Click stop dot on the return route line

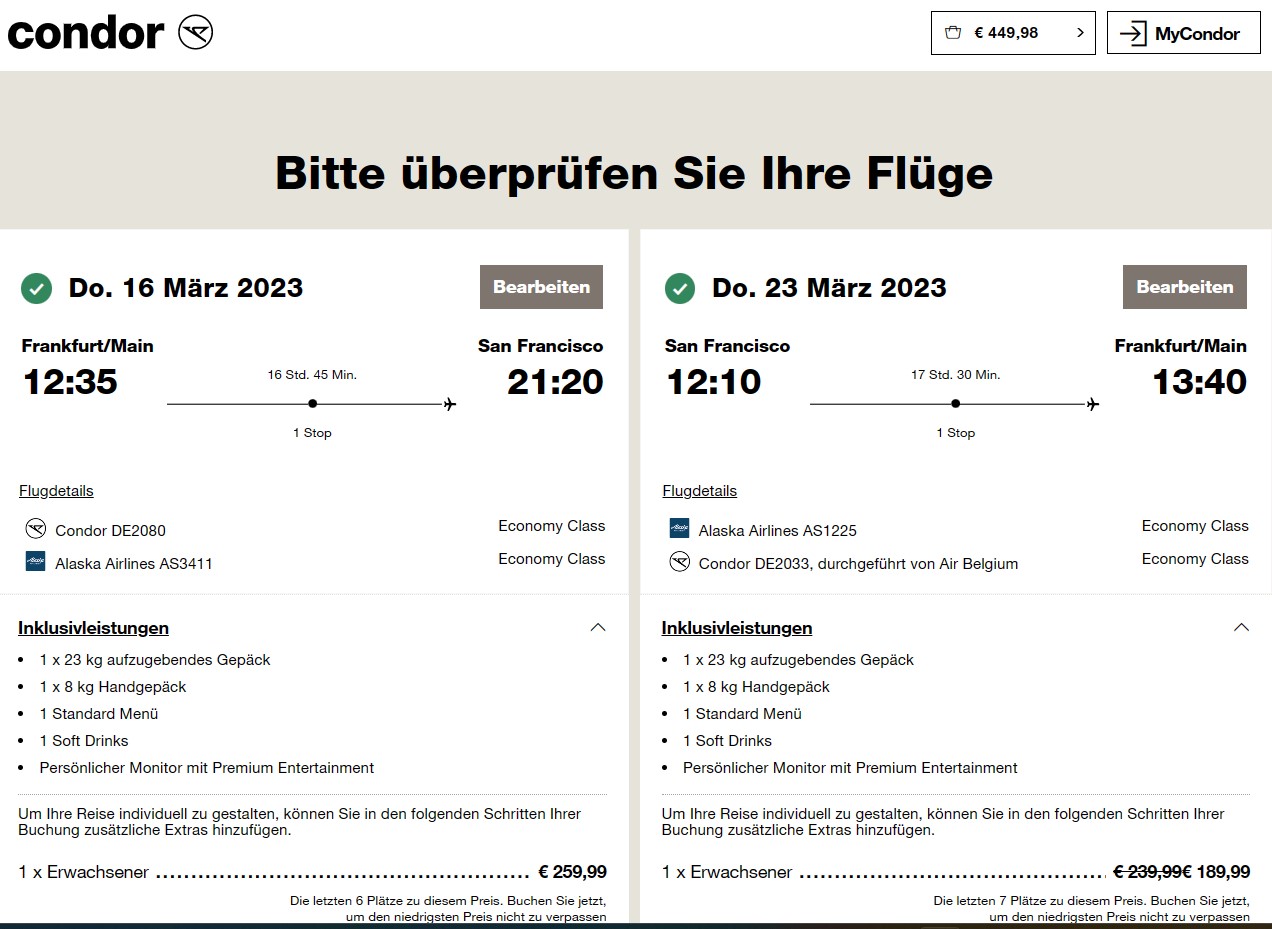[956, 404]
